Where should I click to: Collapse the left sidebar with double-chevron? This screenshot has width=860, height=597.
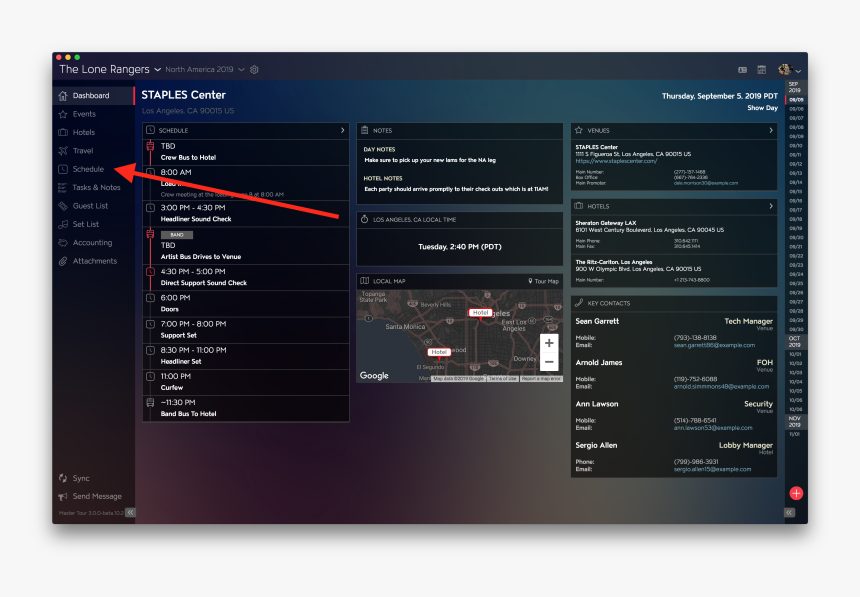tap(130, 512)
